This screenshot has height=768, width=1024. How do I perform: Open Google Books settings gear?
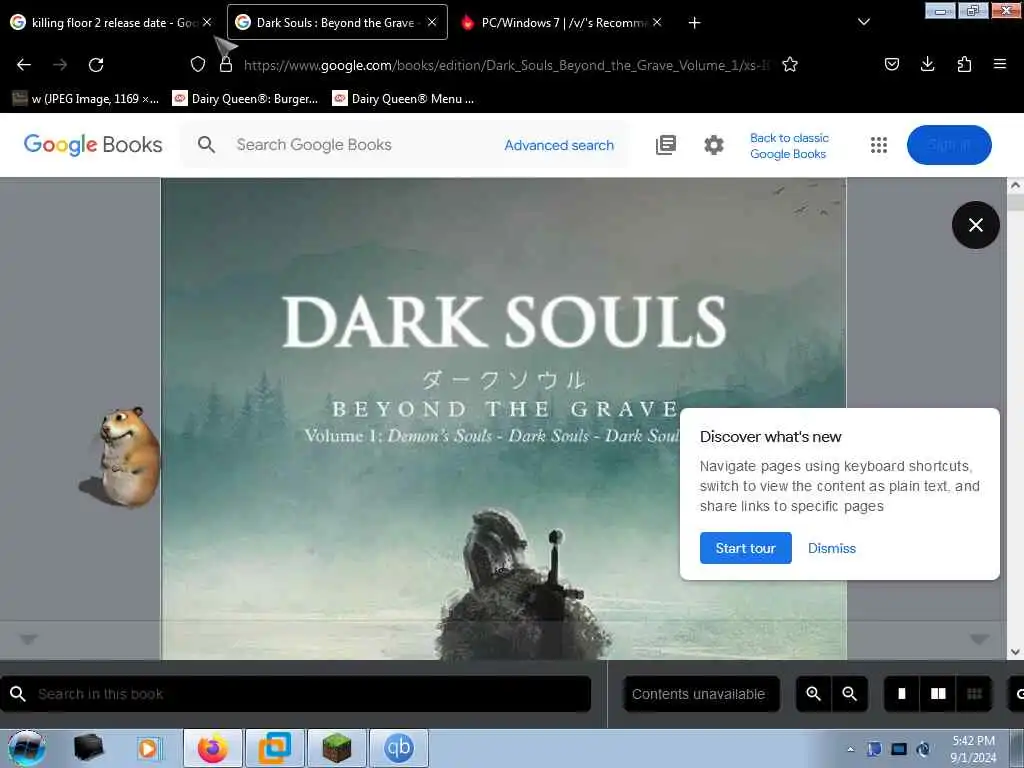tap(714, 145)
